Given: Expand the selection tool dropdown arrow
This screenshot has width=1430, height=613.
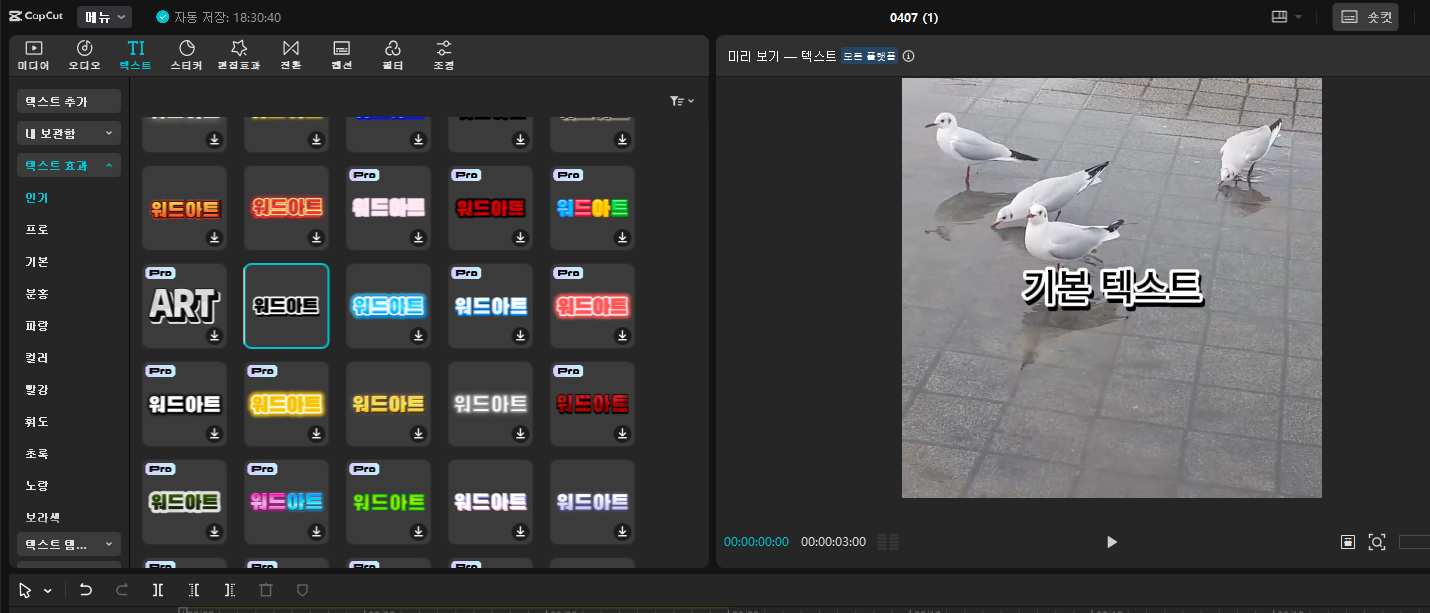Looking at the screenshot, I should tap(48, 591).
